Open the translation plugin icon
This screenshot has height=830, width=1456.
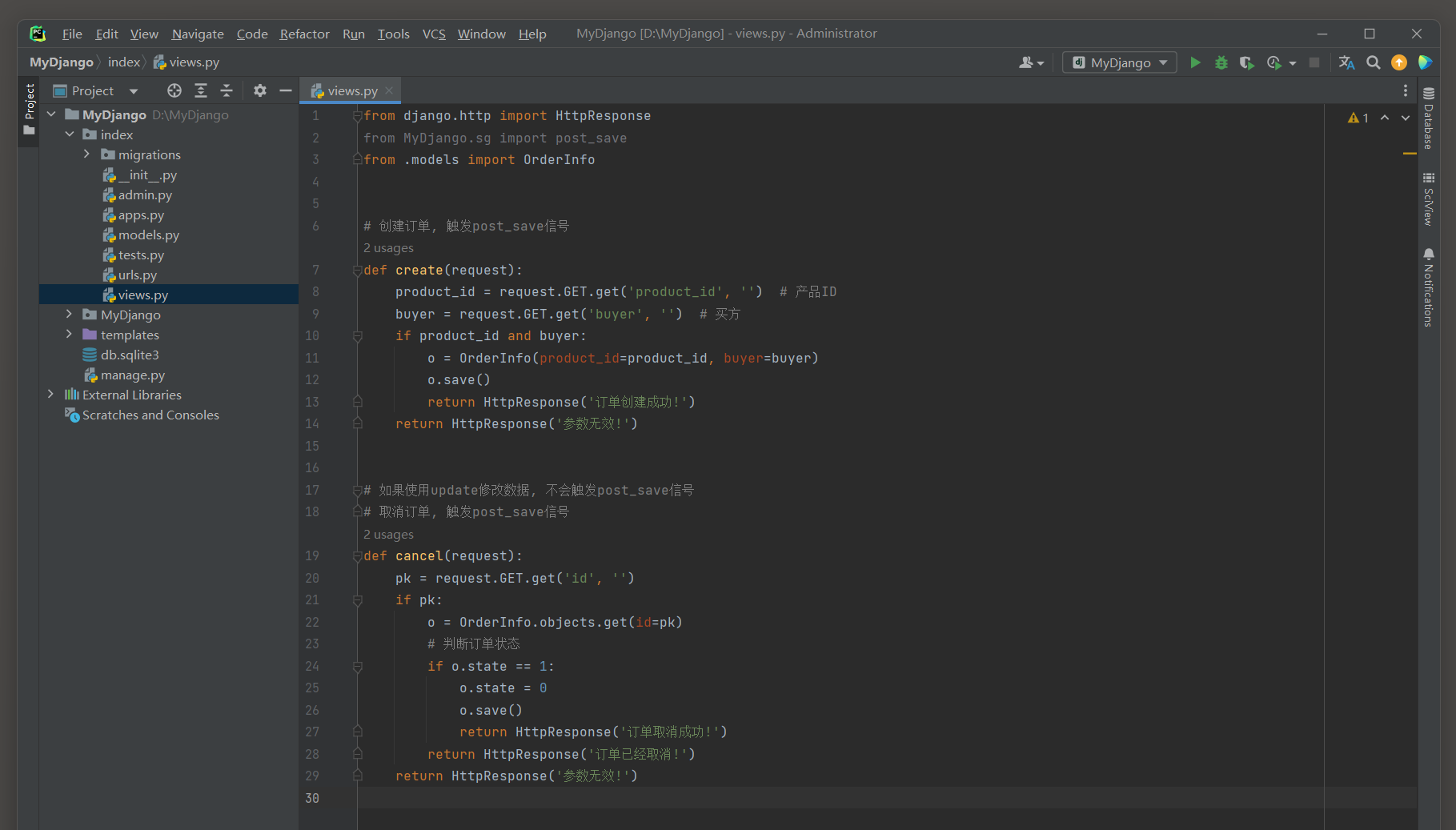[1347, 62]
